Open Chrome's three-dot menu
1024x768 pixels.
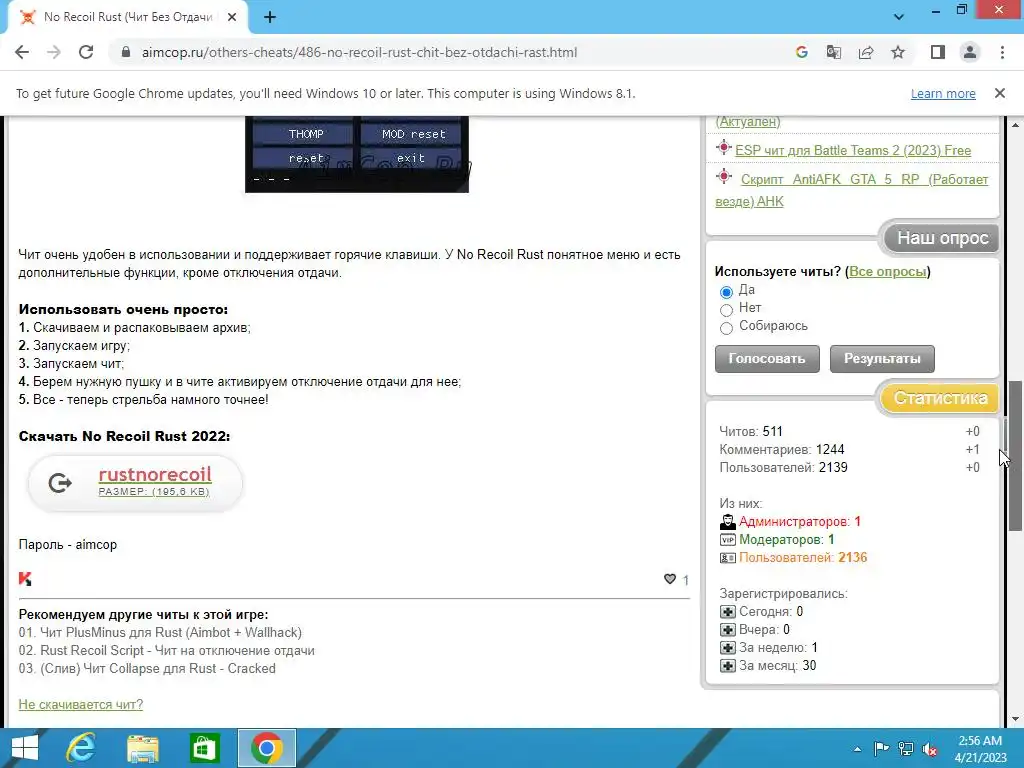(1002, 52)
